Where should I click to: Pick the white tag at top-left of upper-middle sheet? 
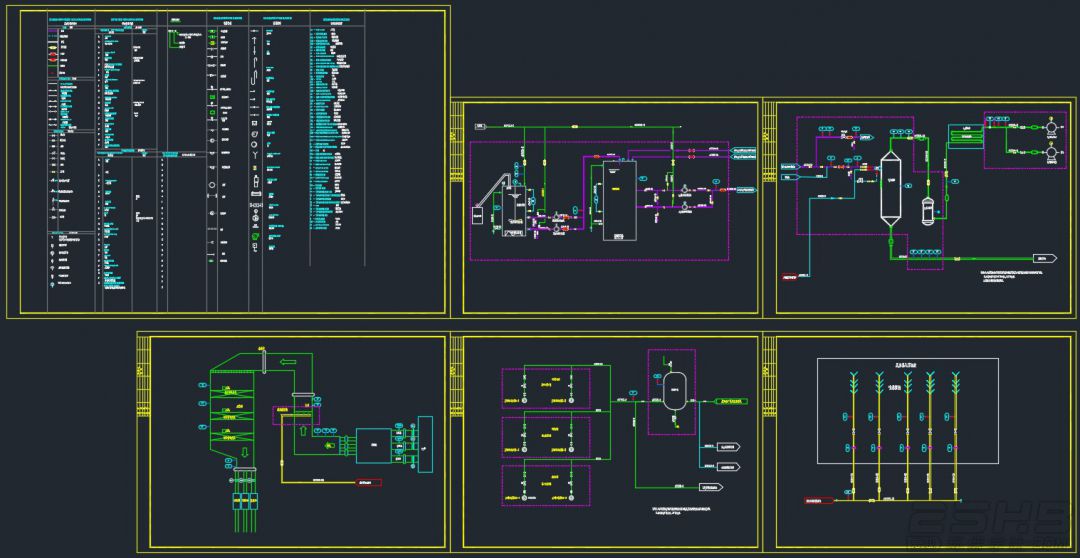[x=481, y=127]
